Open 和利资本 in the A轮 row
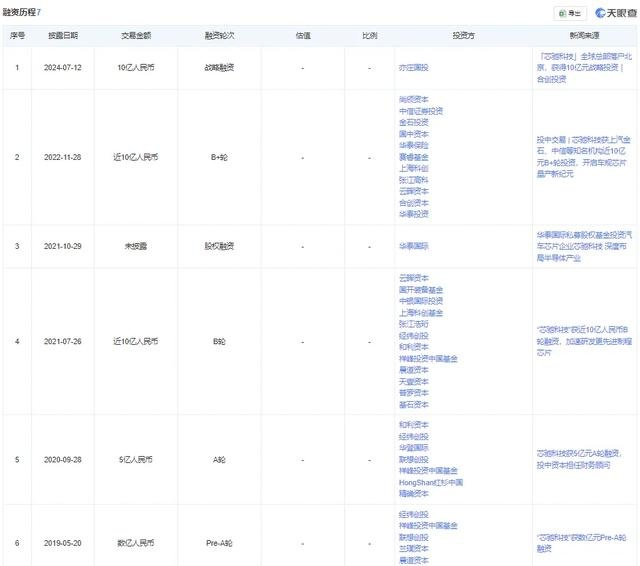 click(x=413, y=425)
